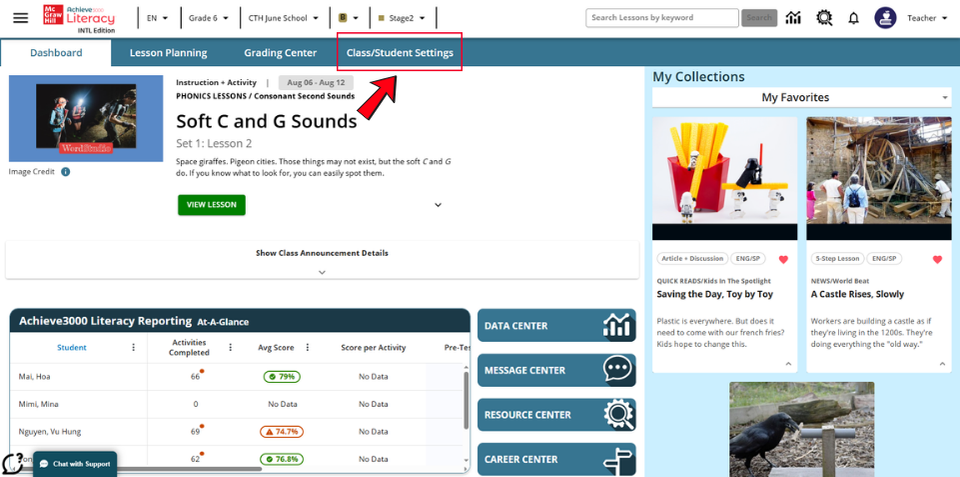
Task: Open Avg Score column options menu
Action: click(307, 347)
